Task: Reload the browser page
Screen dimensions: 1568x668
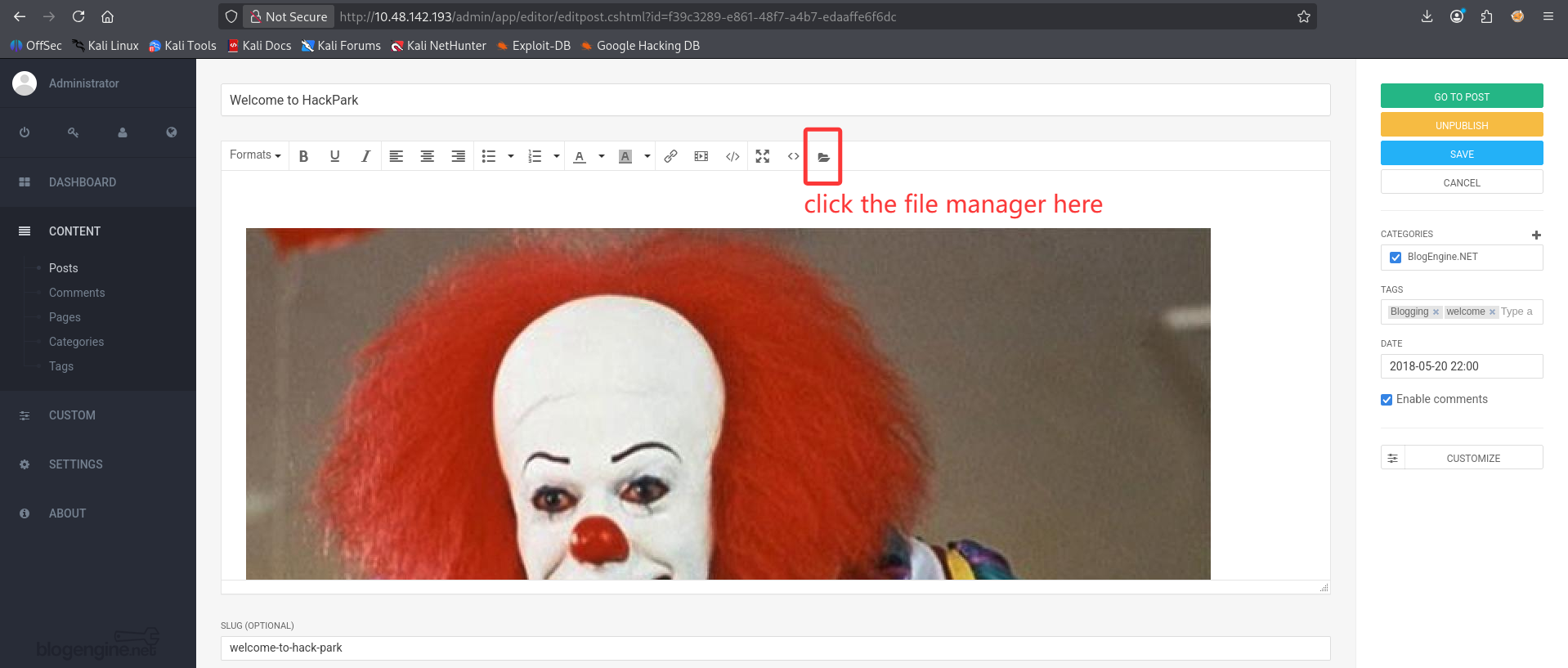Action: (78, 16)
